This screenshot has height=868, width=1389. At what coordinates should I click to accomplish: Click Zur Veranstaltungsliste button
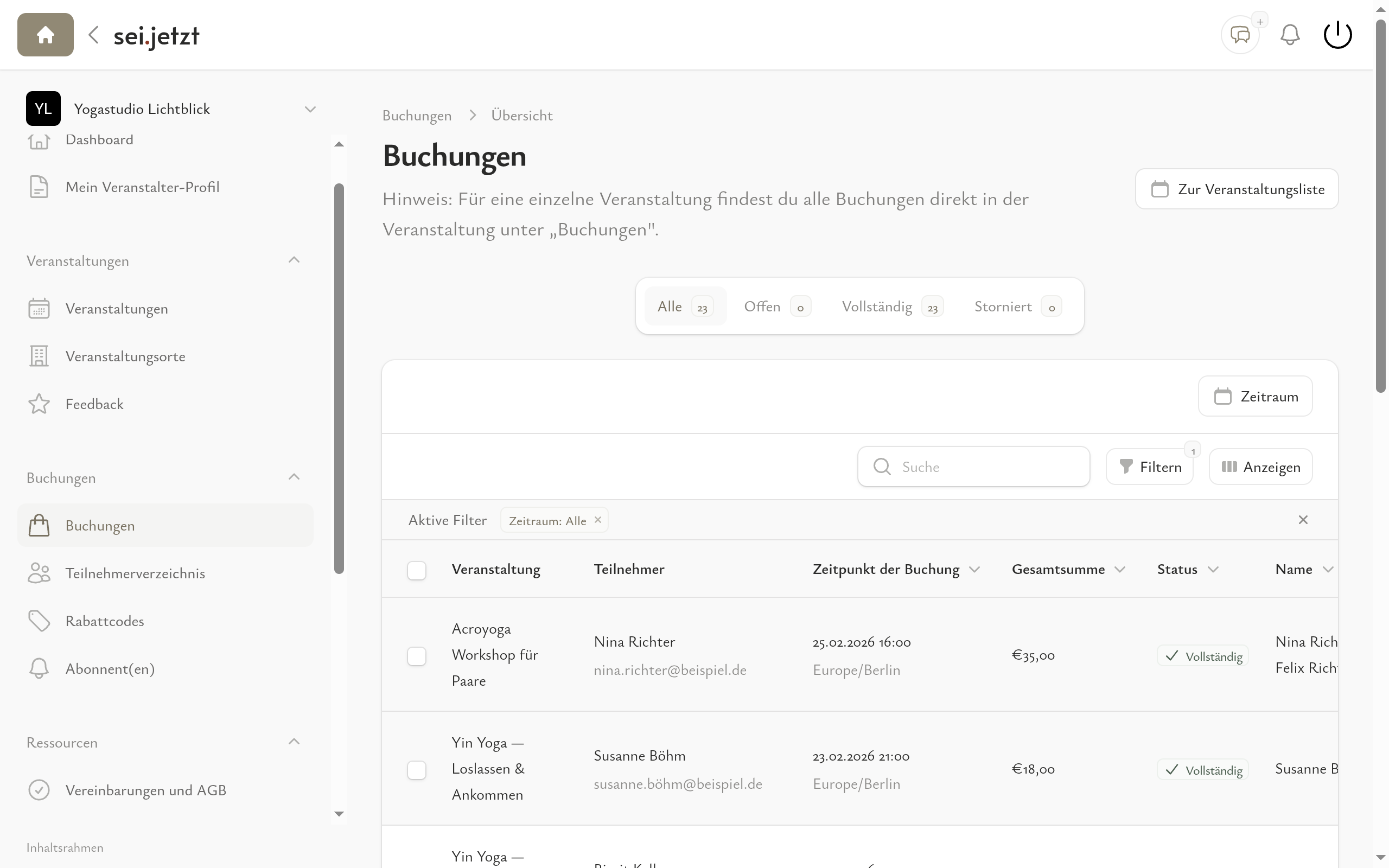point(1237,189)
